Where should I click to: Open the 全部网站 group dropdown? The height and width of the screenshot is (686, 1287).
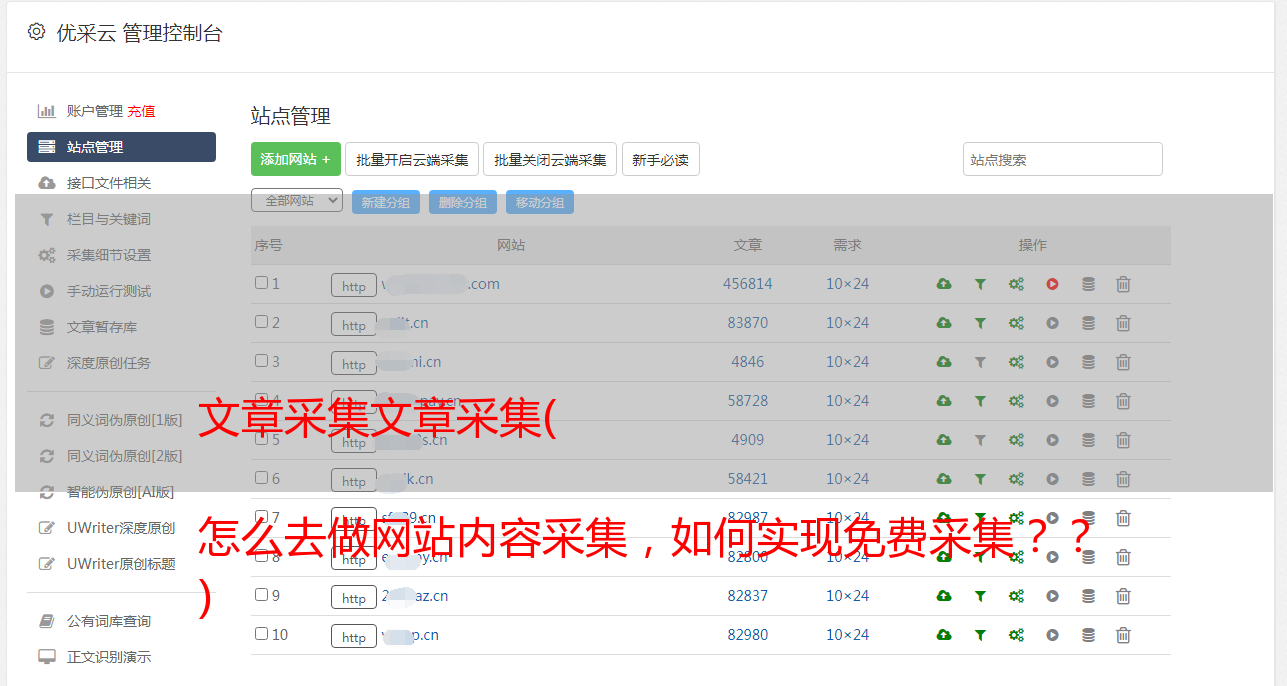297,201
